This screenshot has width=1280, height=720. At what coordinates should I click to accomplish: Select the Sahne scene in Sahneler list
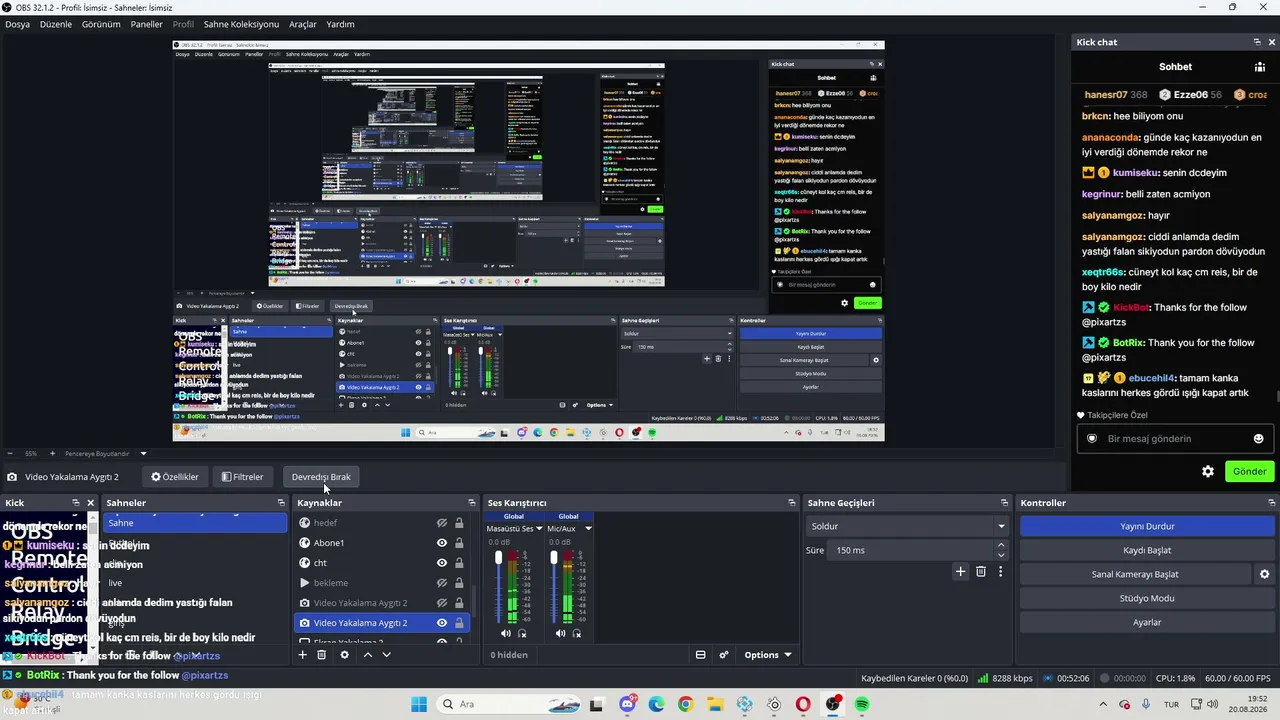[195, 523]
